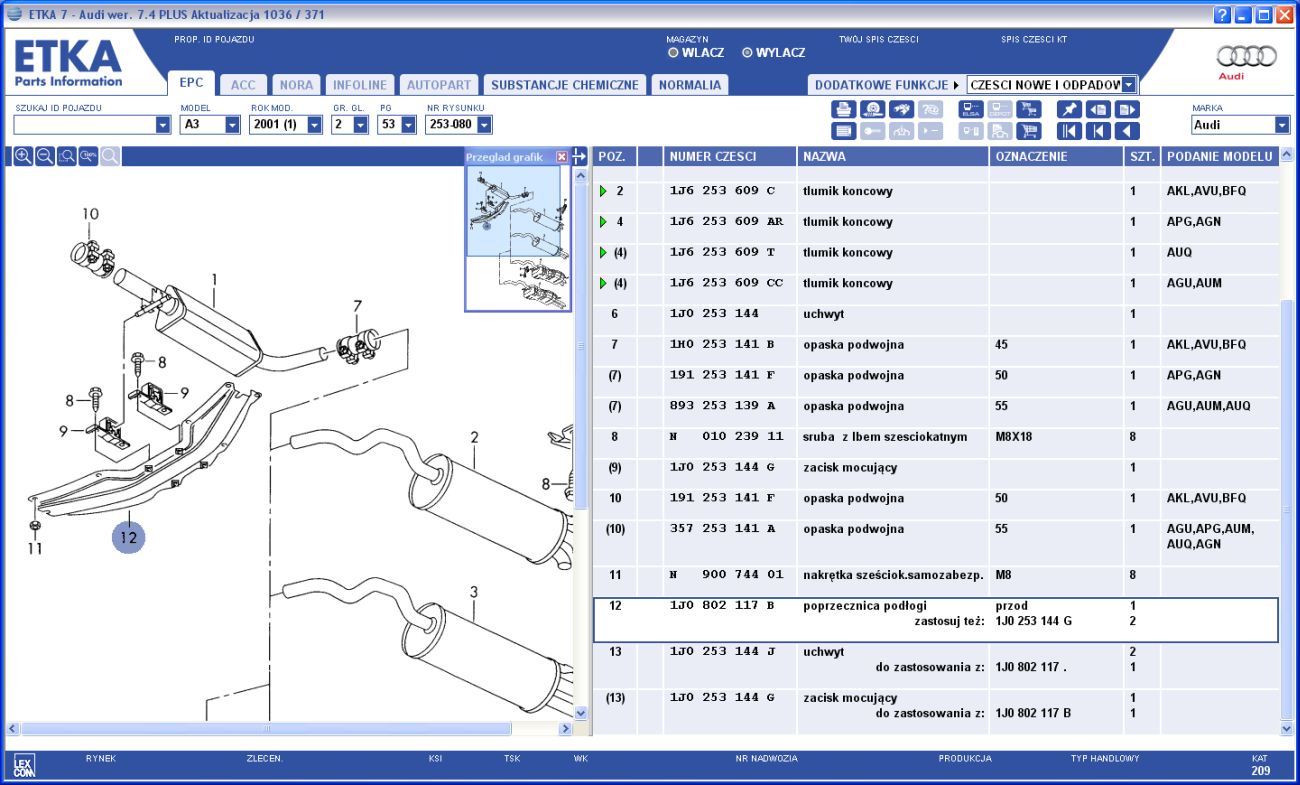Click the single-bar back arrow icon
Screen dimensions: 1300x785
coord(1098,131)
